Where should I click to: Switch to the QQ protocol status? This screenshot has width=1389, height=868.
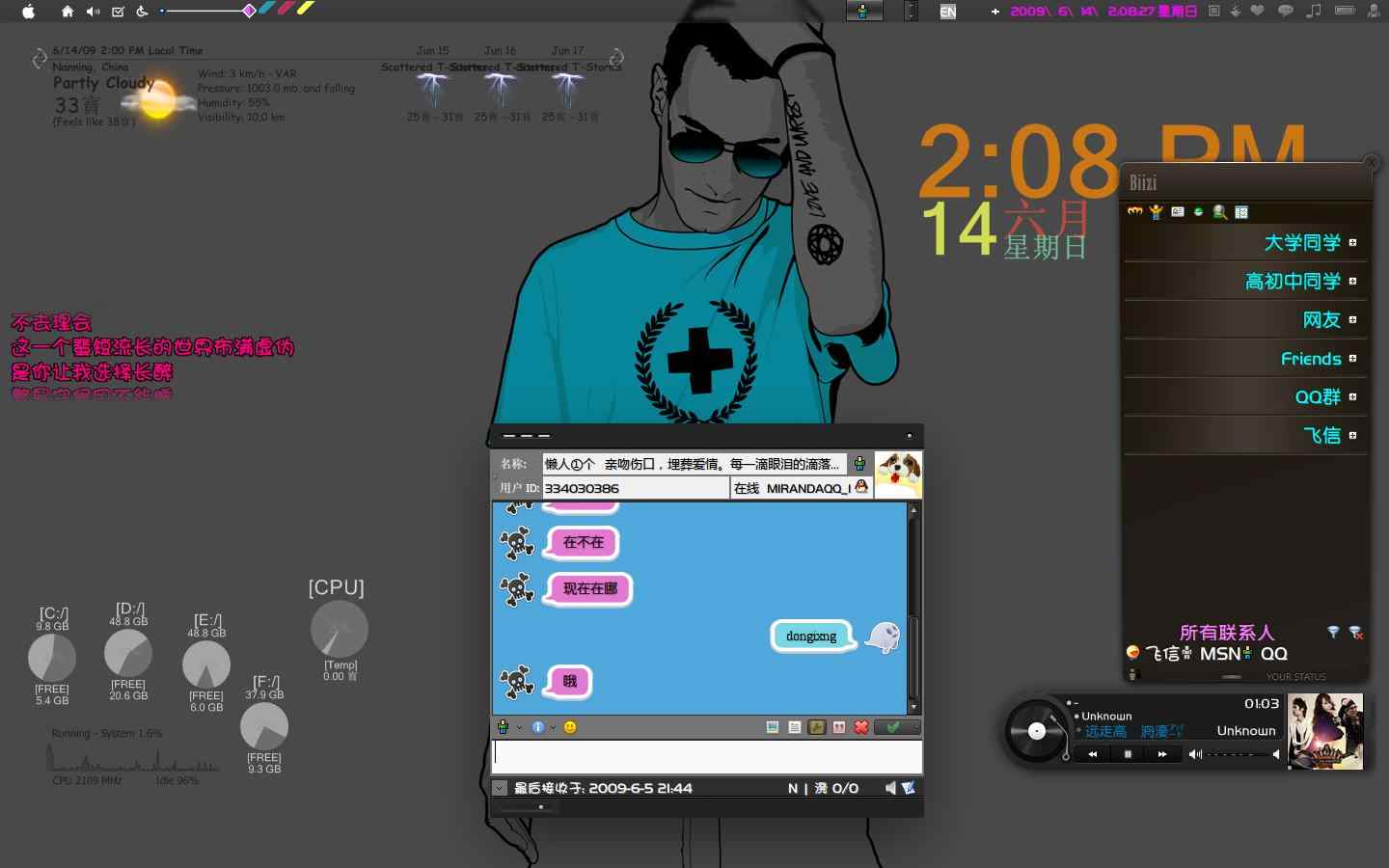[x=1273, y=654]
